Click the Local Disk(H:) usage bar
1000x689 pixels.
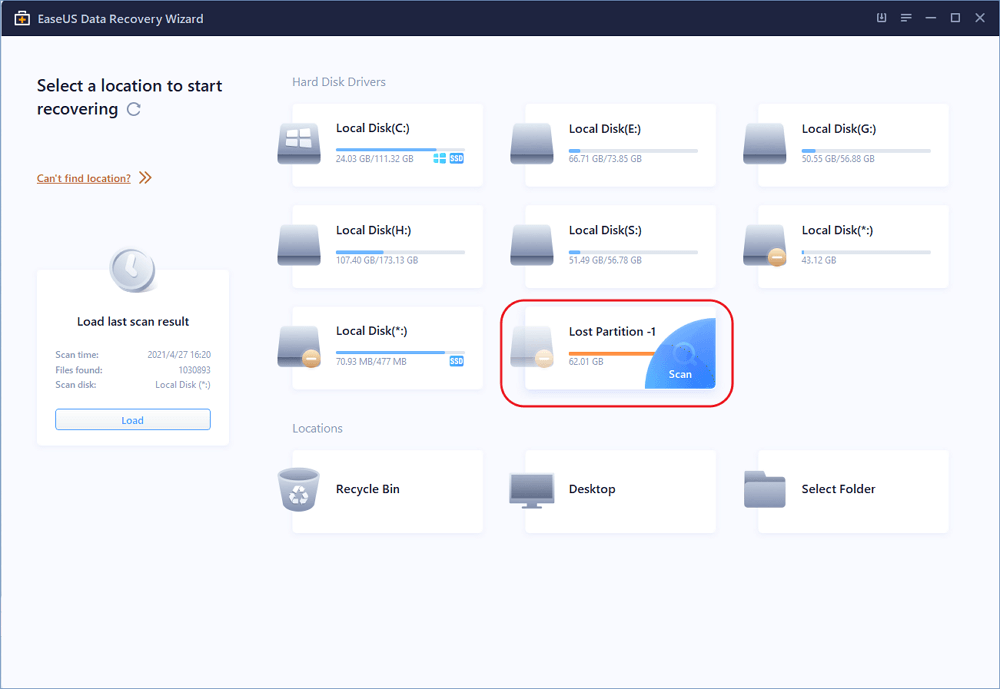[x=401, y=252]
